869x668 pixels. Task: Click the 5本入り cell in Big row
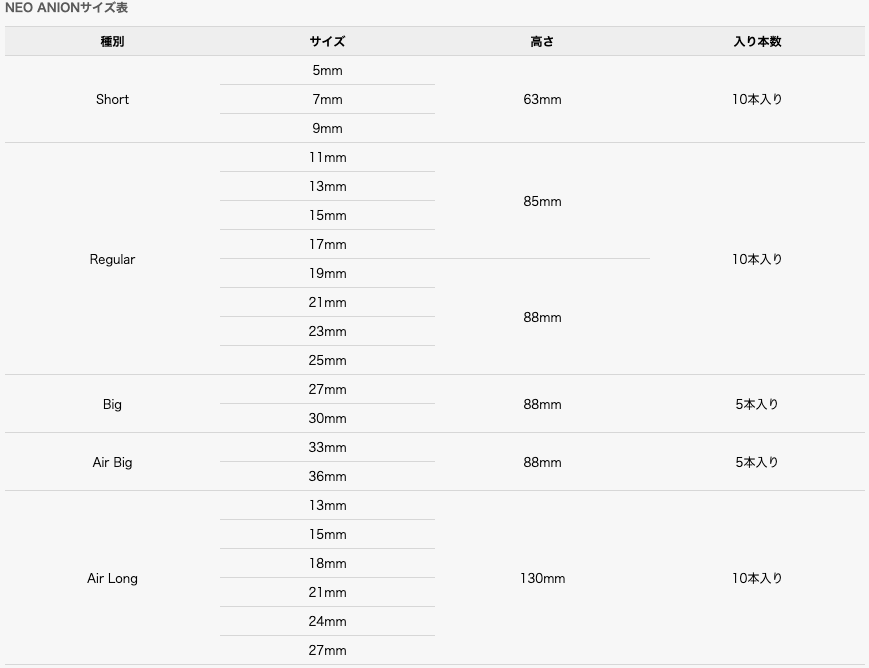[x=757, y=404]
